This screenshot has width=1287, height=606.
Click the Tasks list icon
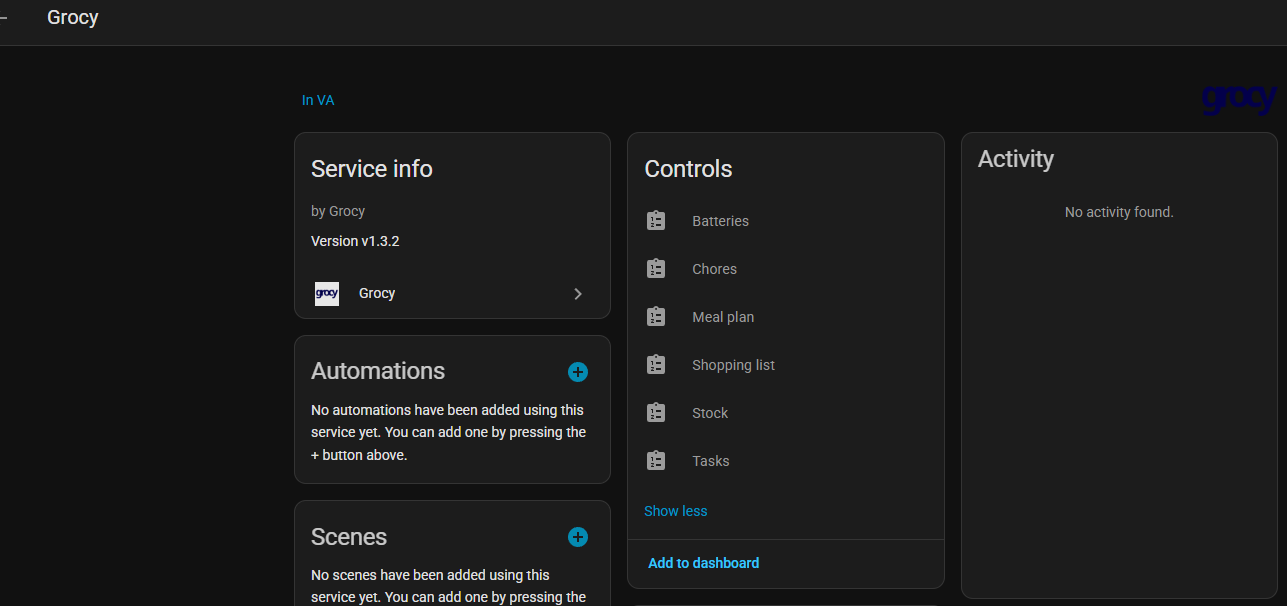pos(656,461)
